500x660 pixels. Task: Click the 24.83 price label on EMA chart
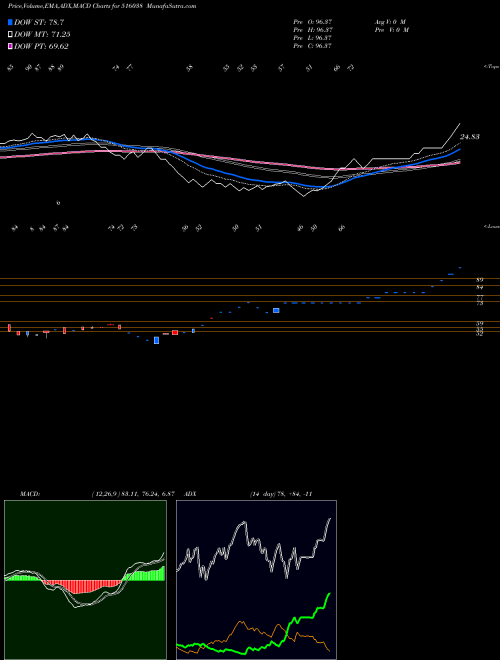click(469, 137)
